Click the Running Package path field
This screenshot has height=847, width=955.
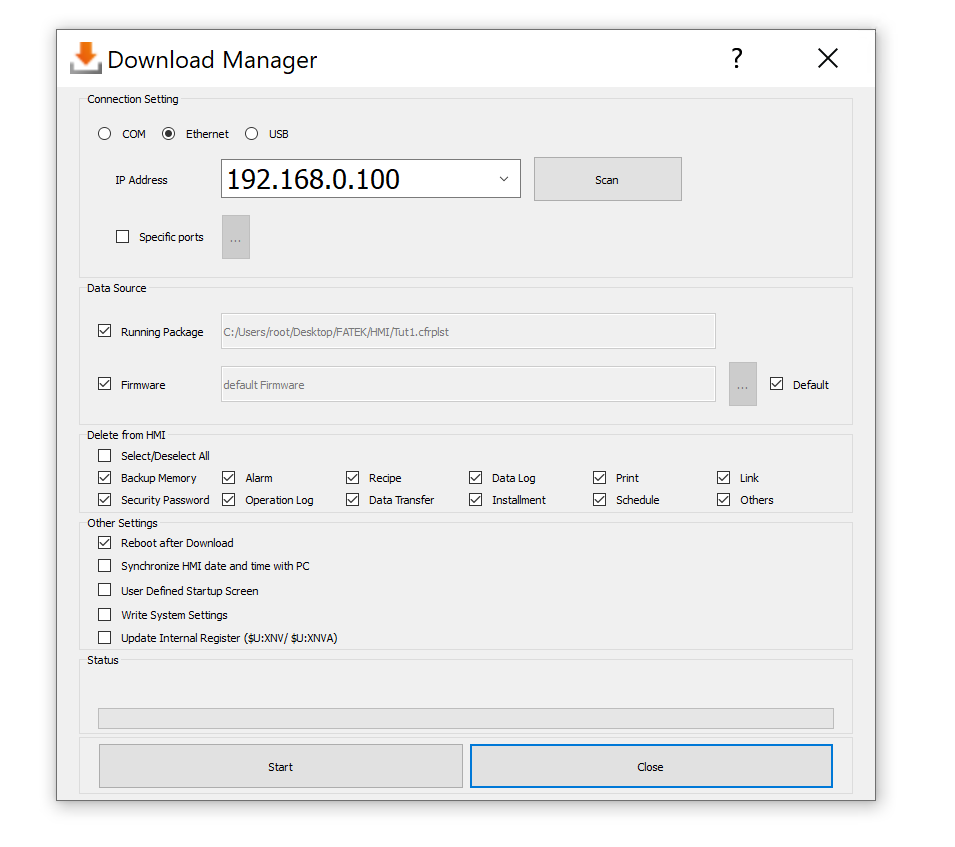(x=467, y=332)
